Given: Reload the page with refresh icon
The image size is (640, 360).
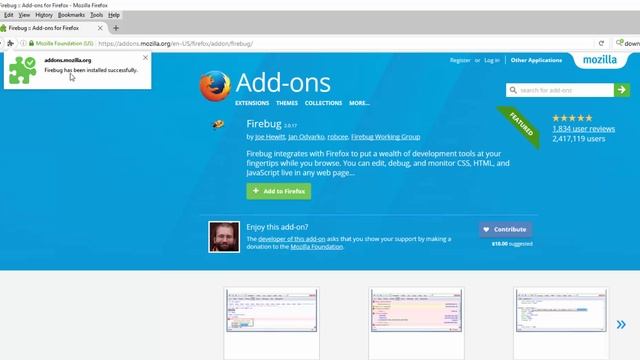Looking at the screenshot, I should coord(601,43).
